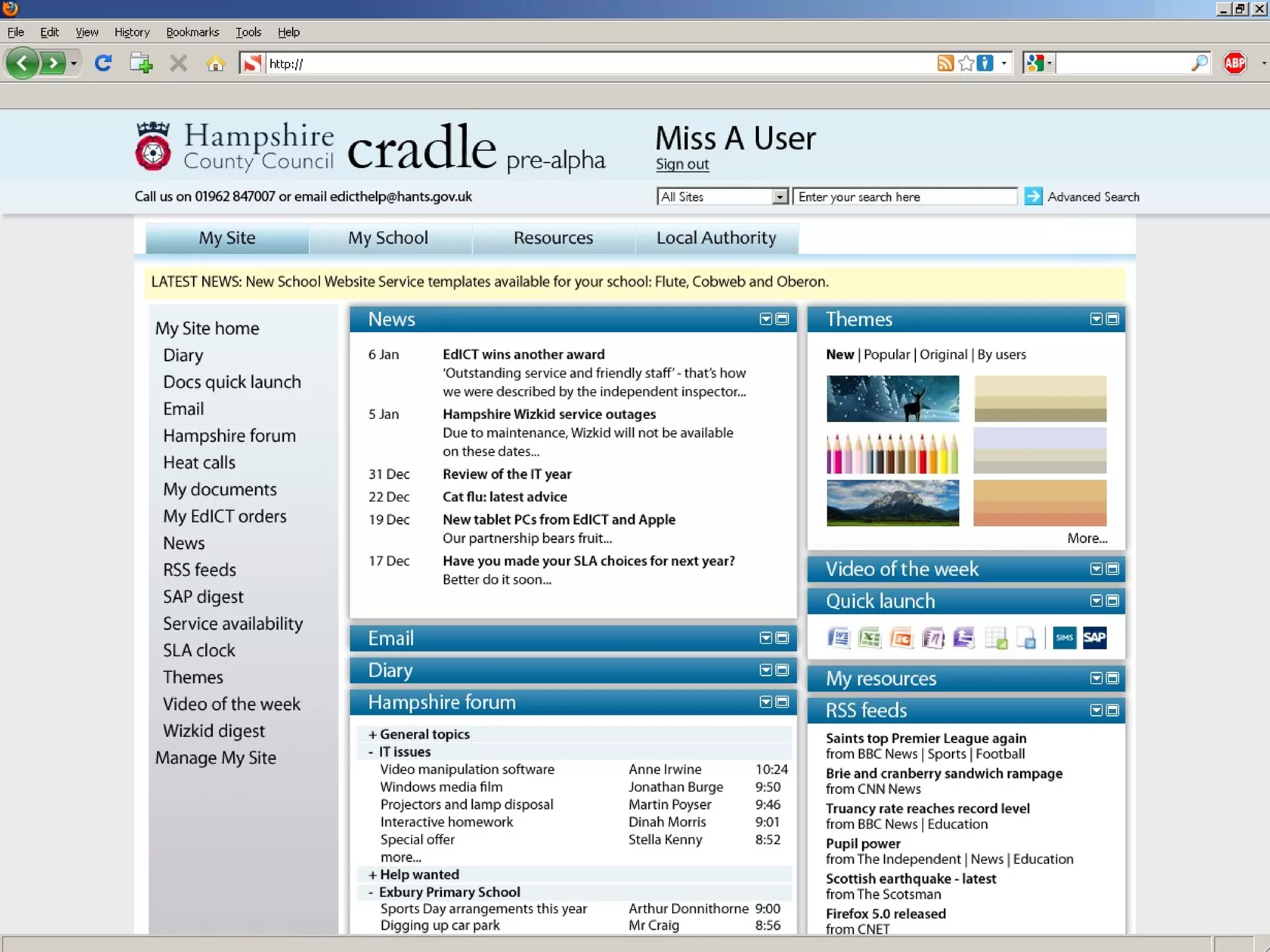Click the Sign out link
The height and width of the screenshot is (952, 1270).
pos(682,164)
